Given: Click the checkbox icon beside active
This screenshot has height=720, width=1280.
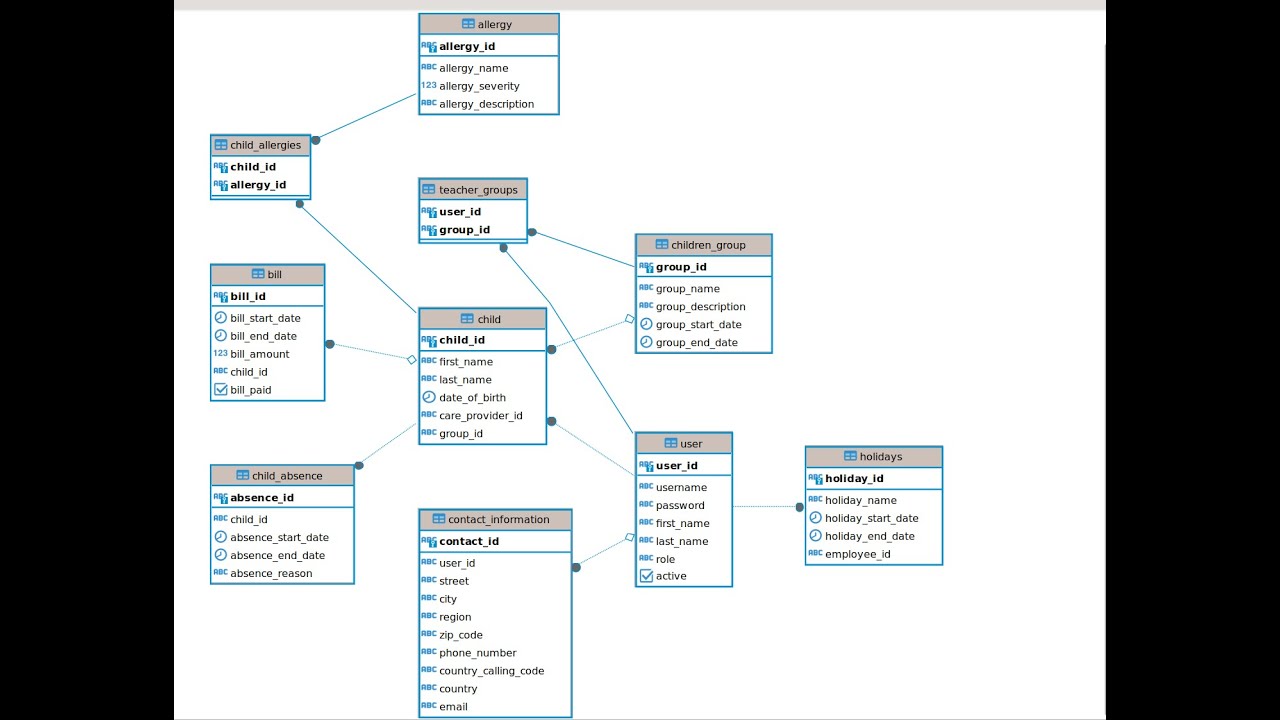Looking at the screenshot, I should [x=646, y=576].
